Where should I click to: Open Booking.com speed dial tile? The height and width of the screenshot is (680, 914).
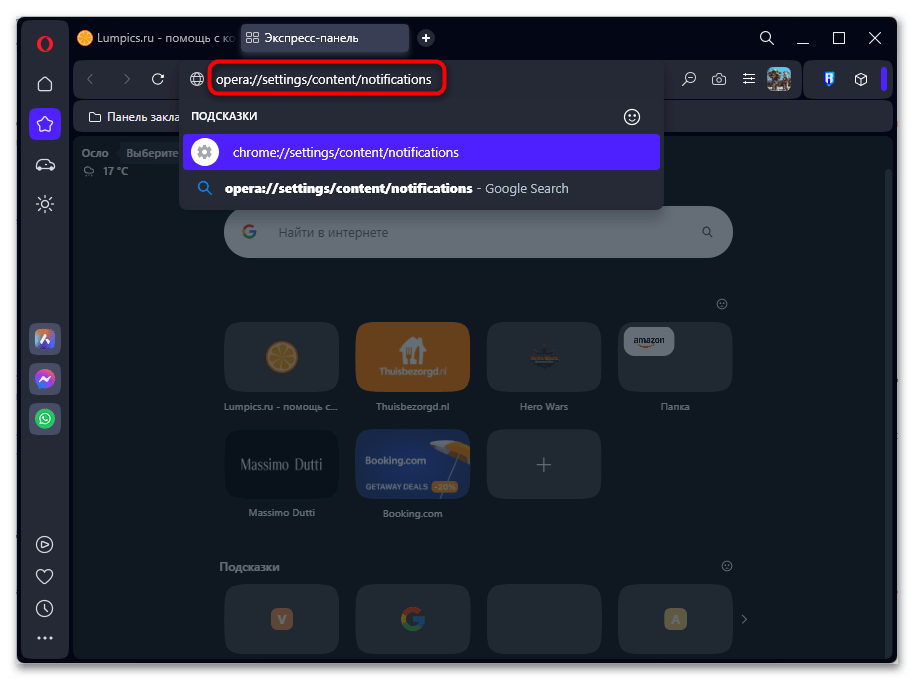pyautogui.click(x=412, y=464)
